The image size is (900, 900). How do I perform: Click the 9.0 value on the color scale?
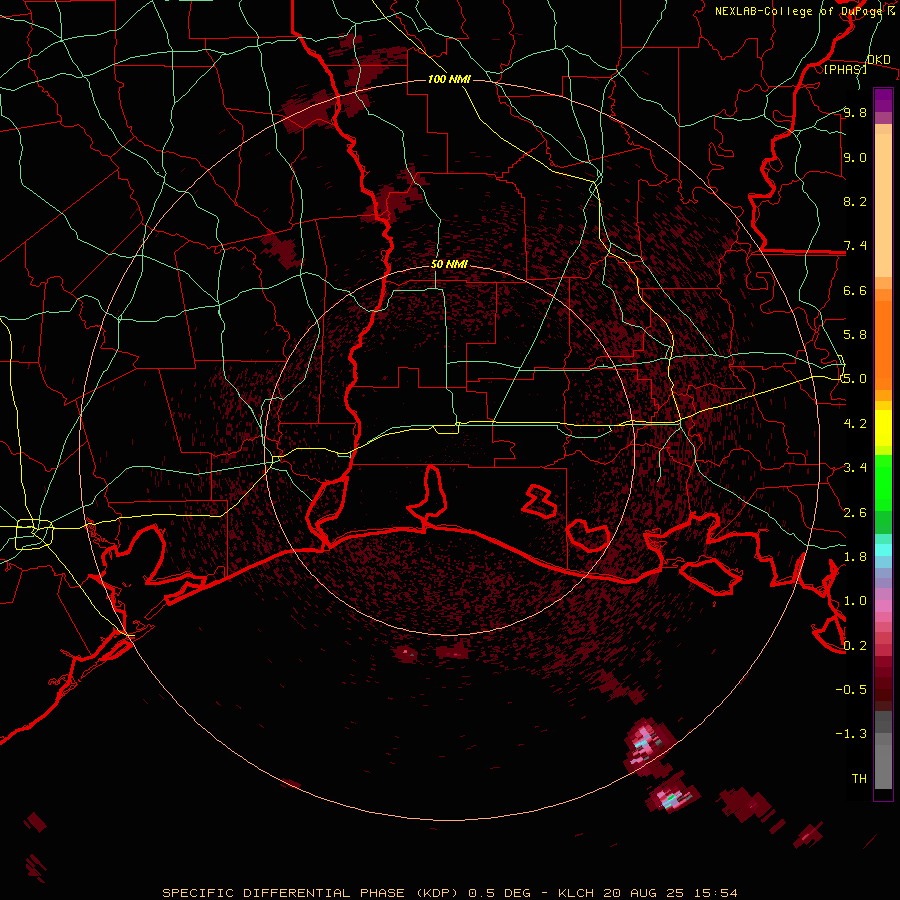855,157
